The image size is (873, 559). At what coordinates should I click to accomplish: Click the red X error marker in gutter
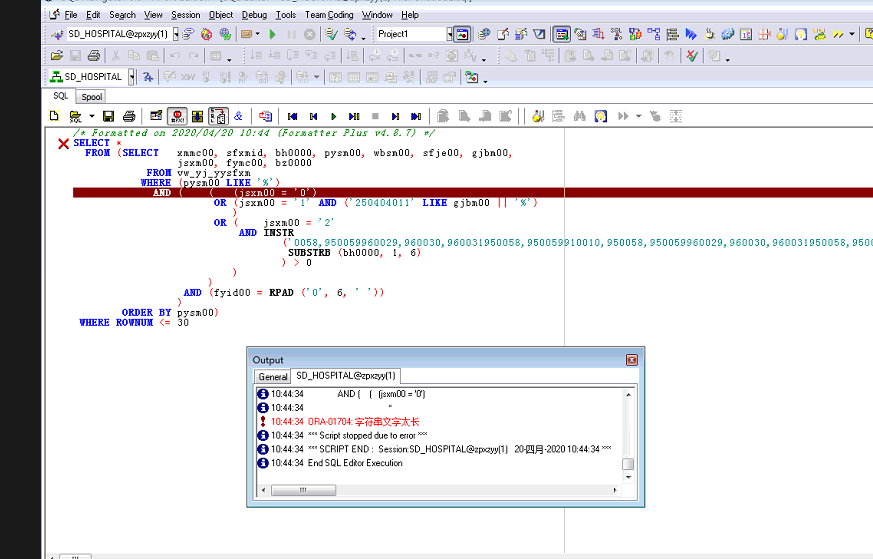point(63,144)
